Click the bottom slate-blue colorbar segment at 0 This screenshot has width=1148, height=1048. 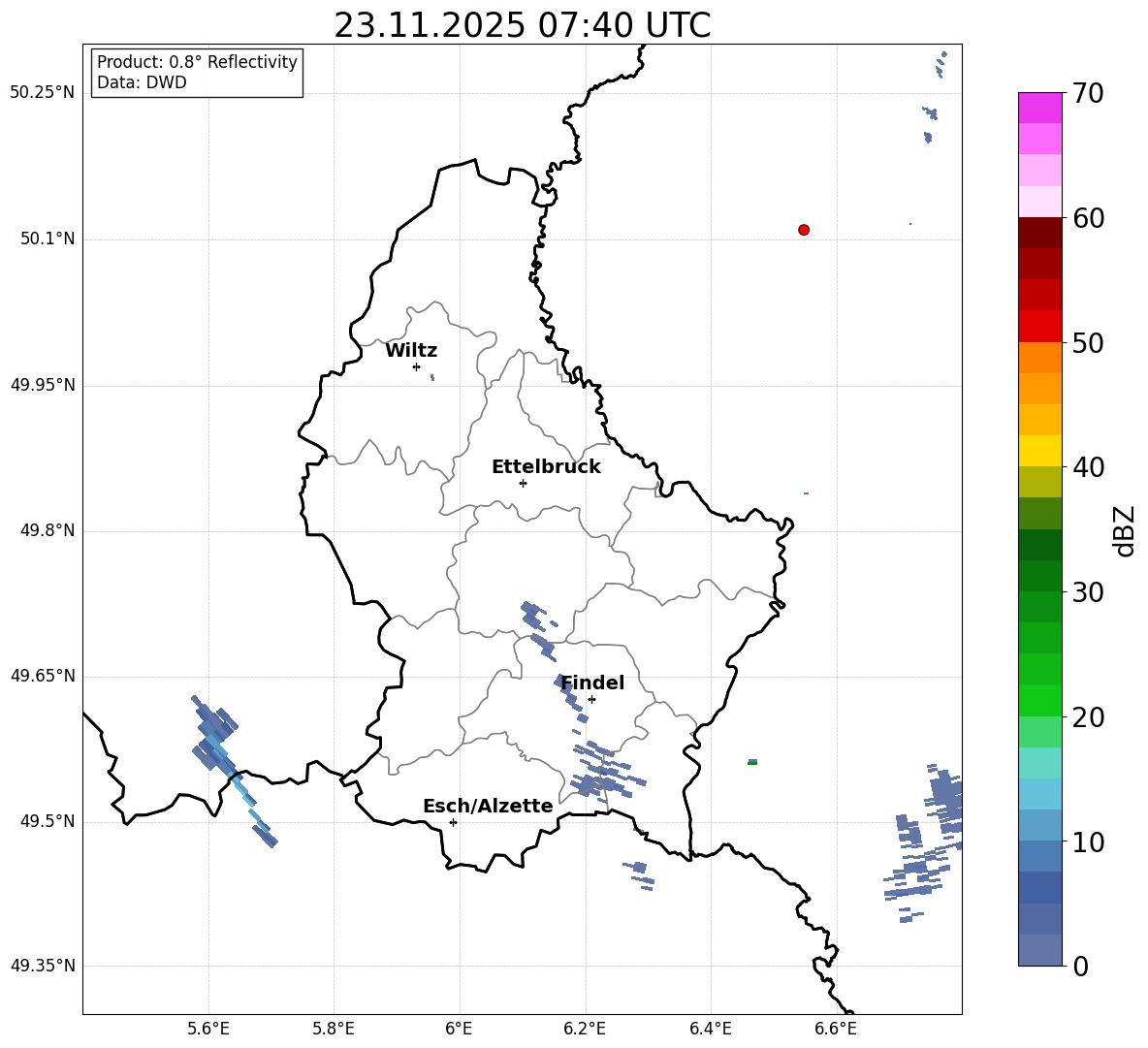pyautogui.click(x=1039, y=950)
